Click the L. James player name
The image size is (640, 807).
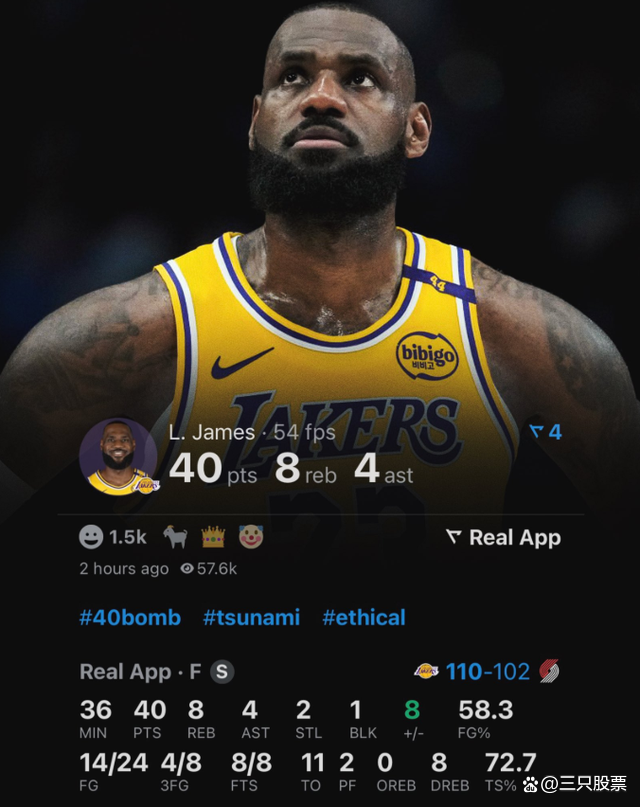[x=212, y=432]
